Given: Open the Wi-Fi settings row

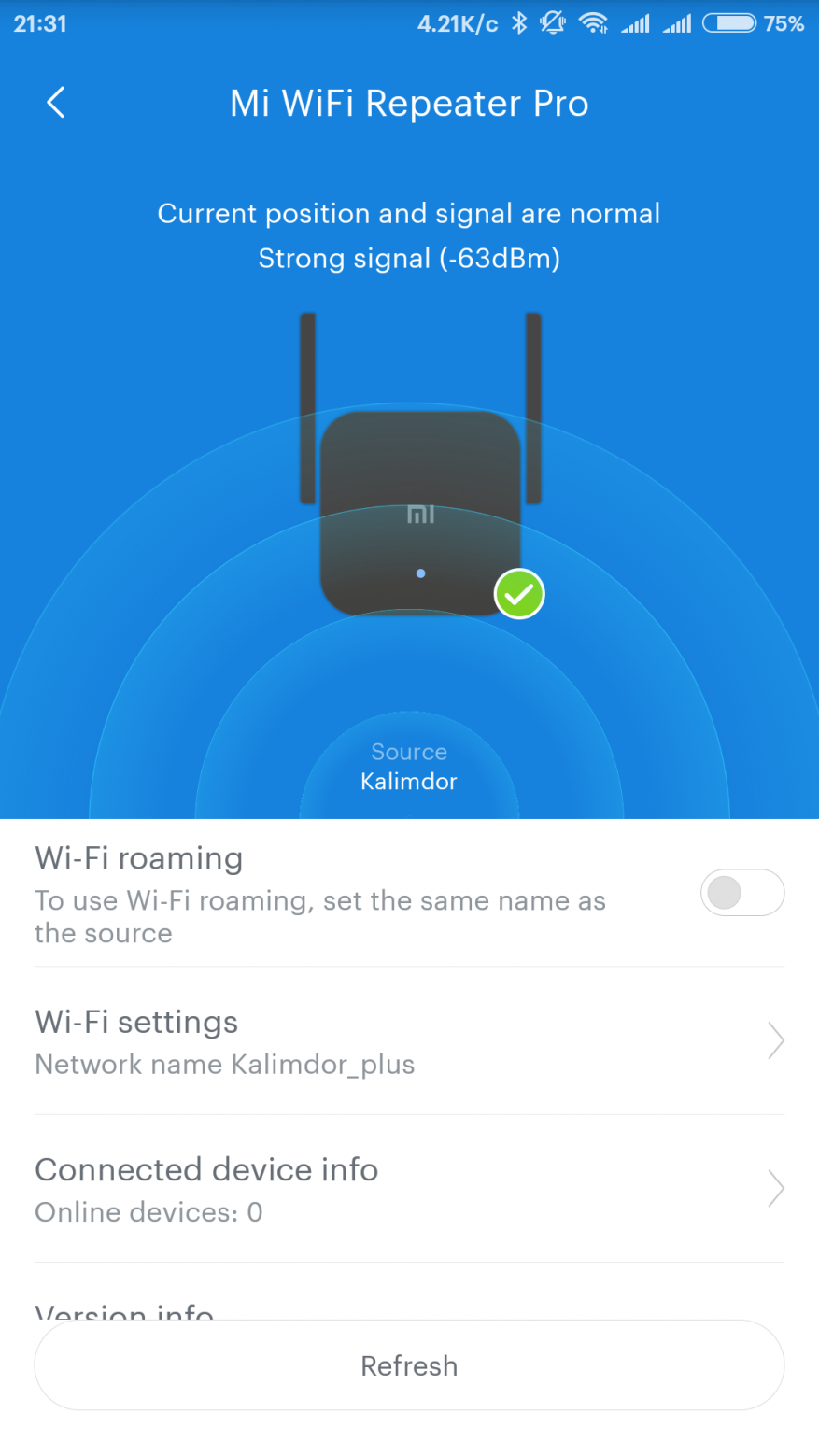Looking at the screenshot, I should [x=409, y=1041].
